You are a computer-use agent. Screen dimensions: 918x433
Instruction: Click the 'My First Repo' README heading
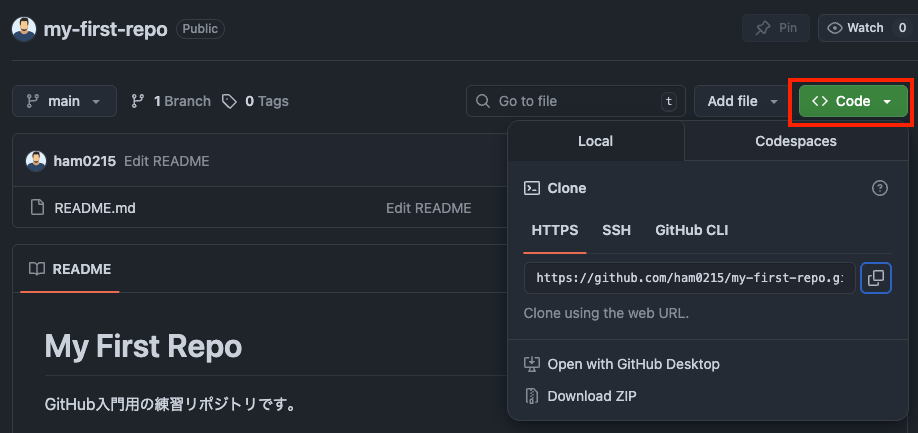click(143, 347)
